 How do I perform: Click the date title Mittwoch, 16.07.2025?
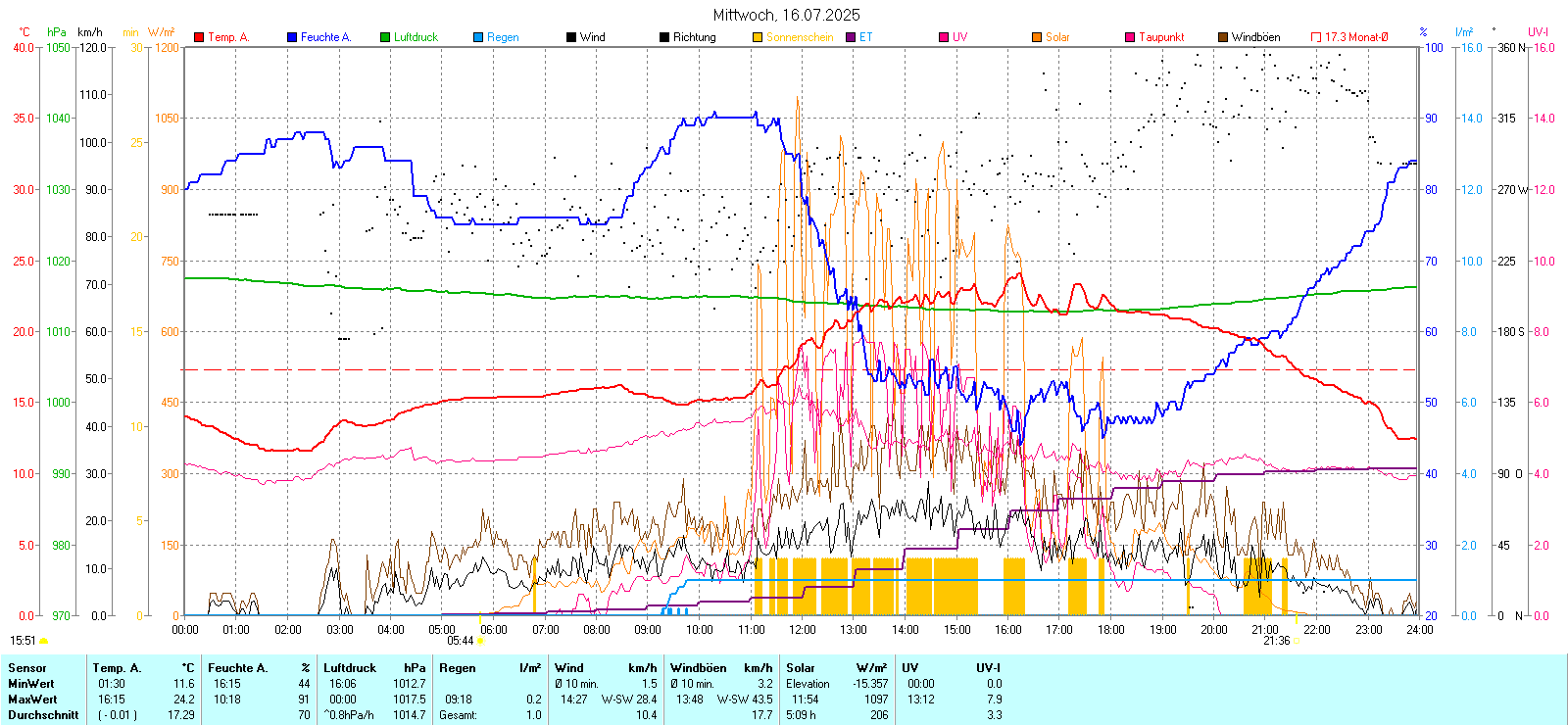point(786,15)
